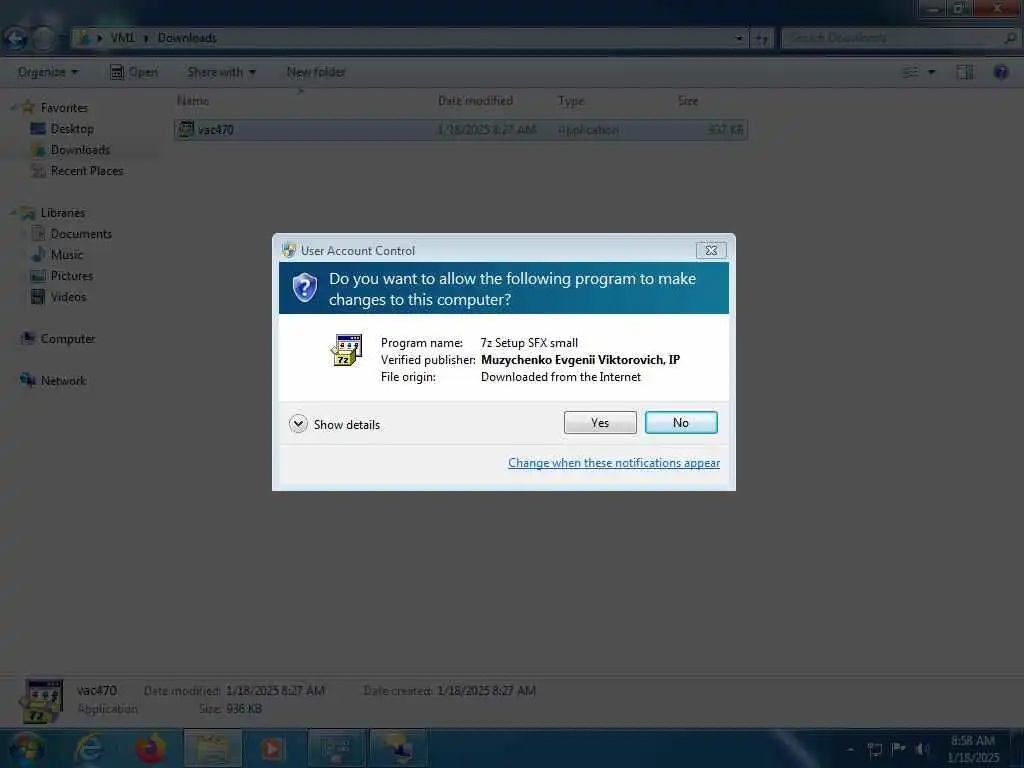Click the blue shield question icon in UAC banner

click(x=304, y=287)
